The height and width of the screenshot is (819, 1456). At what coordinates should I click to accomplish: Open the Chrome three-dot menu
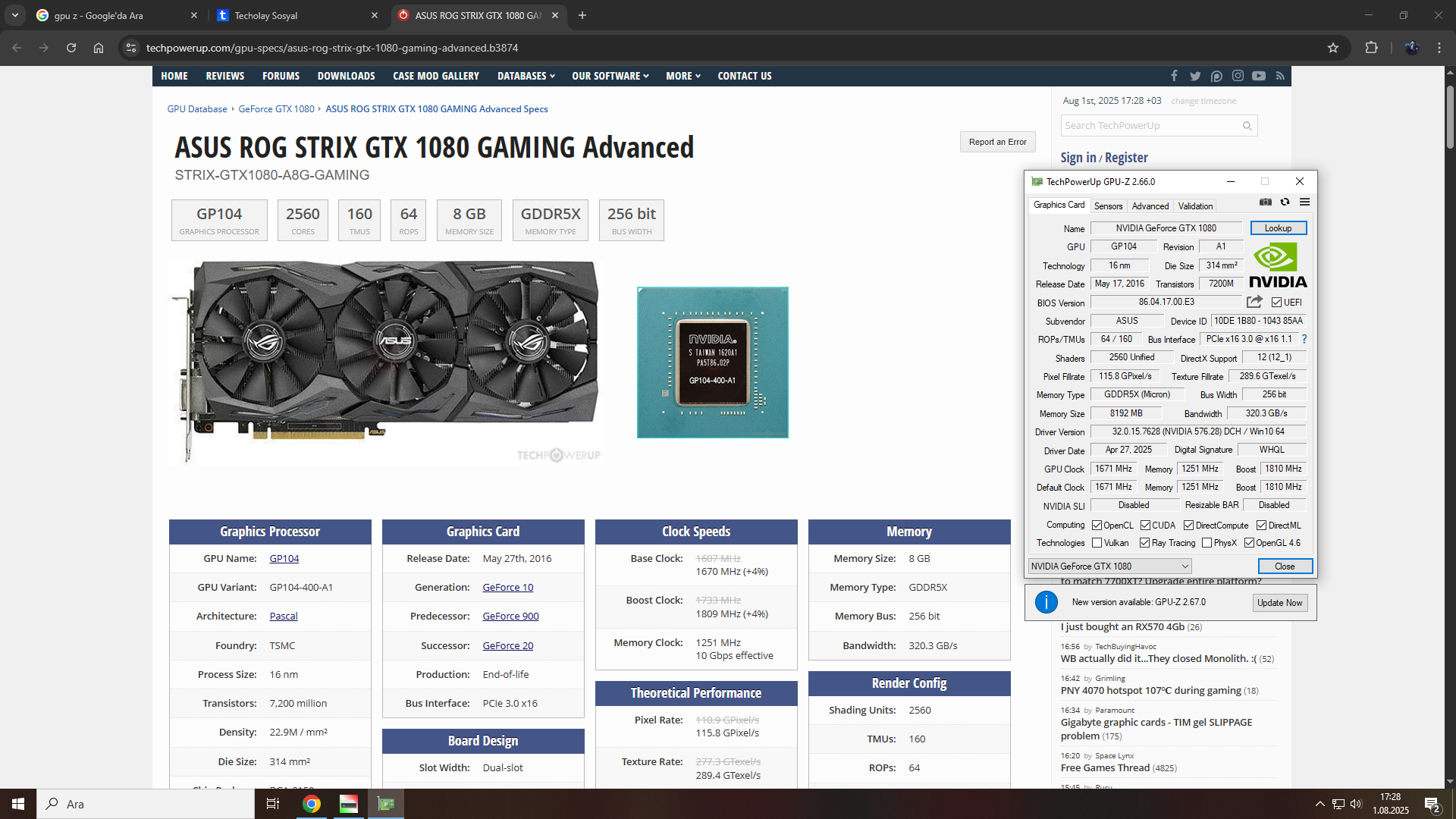pyautogui.click(x=1439, y=48)
